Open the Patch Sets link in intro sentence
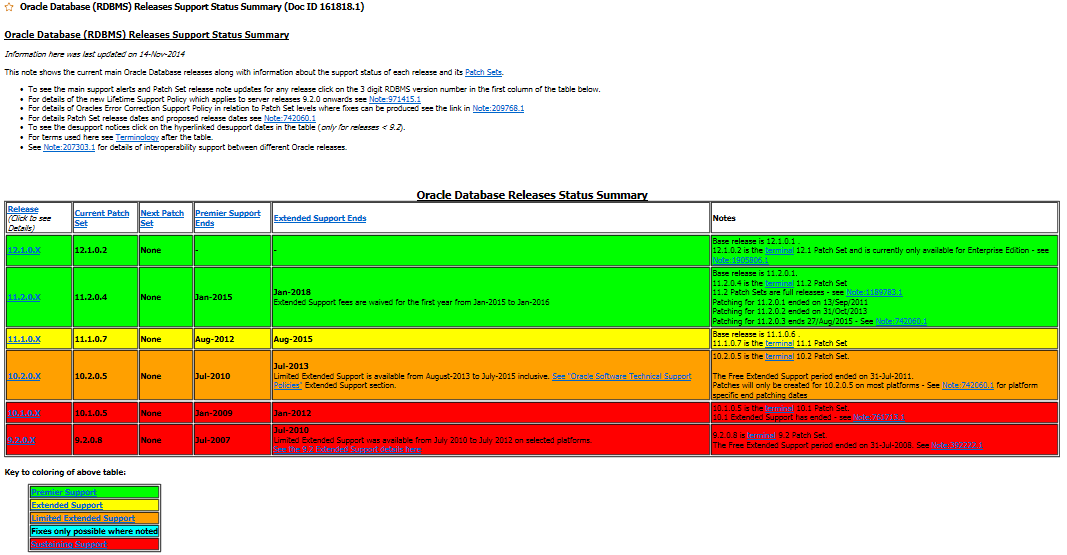This screenshot has height=555, width=1067. [x=483, y=72]
